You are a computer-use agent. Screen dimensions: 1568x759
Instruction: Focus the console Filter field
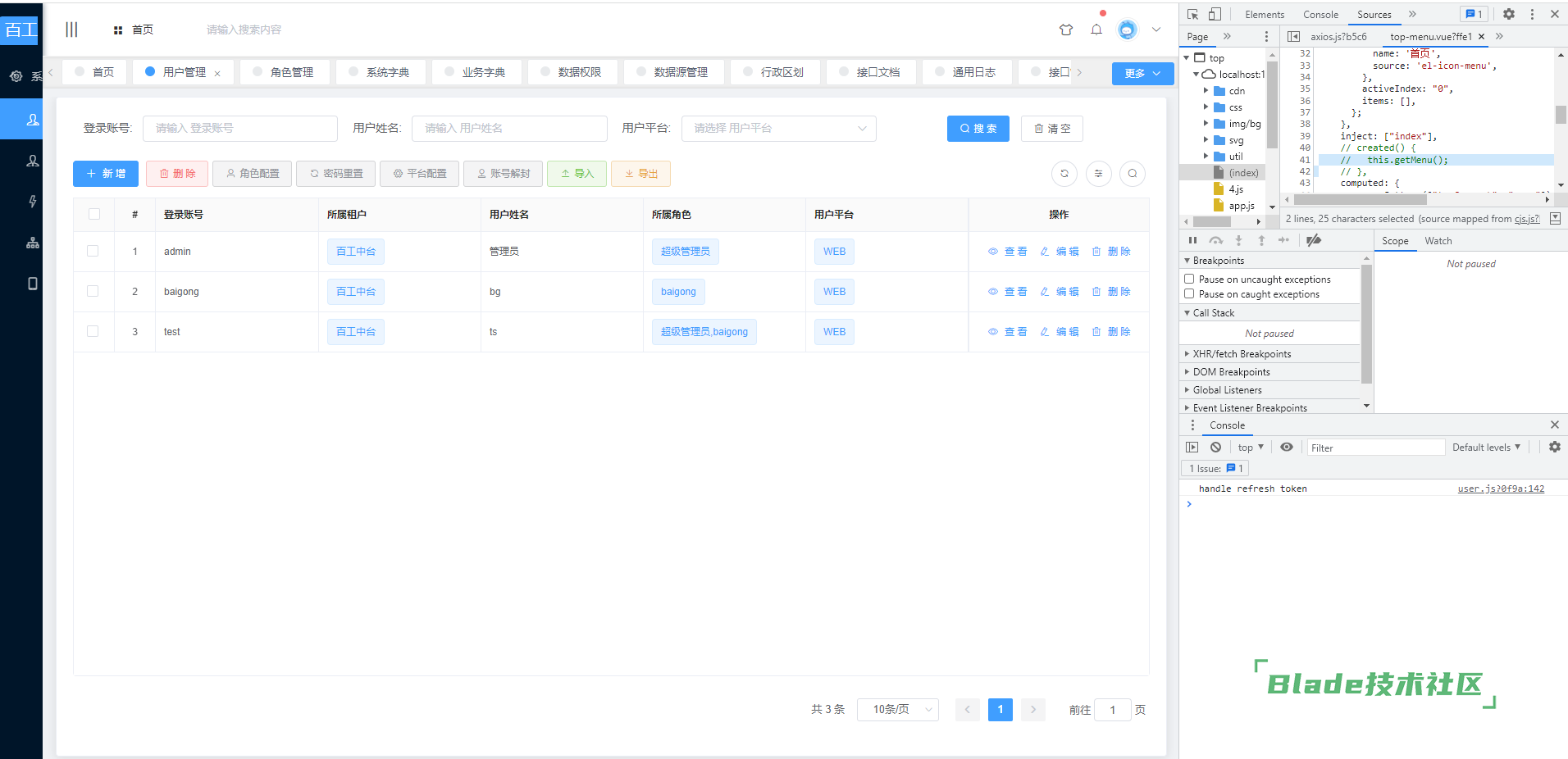[1375, 448]
